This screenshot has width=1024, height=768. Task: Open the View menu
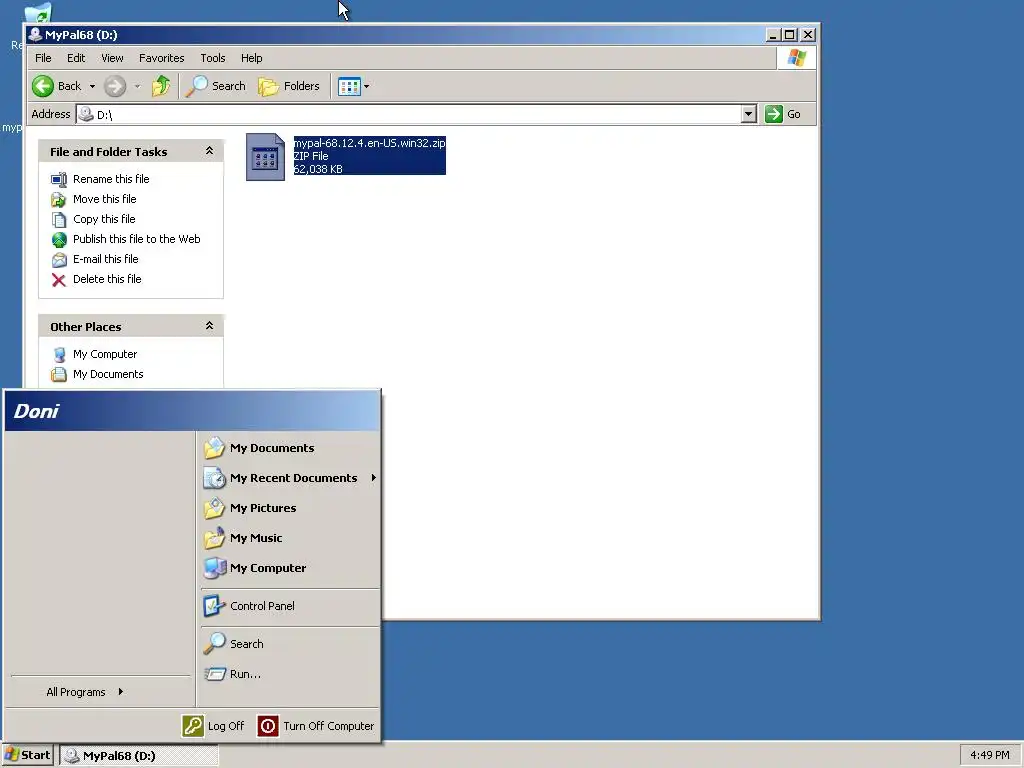112,58
